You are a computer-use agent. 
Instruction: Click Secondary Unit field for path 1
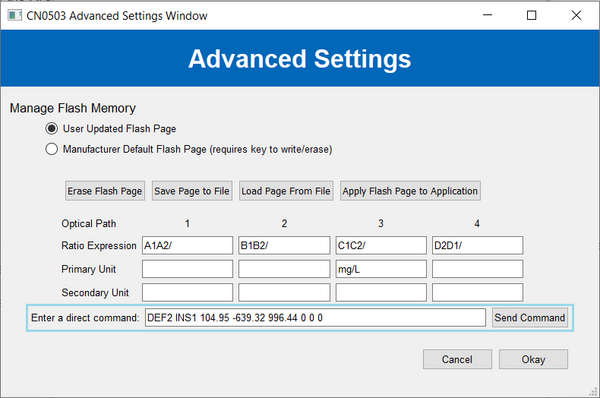click(x=188, y=292)
